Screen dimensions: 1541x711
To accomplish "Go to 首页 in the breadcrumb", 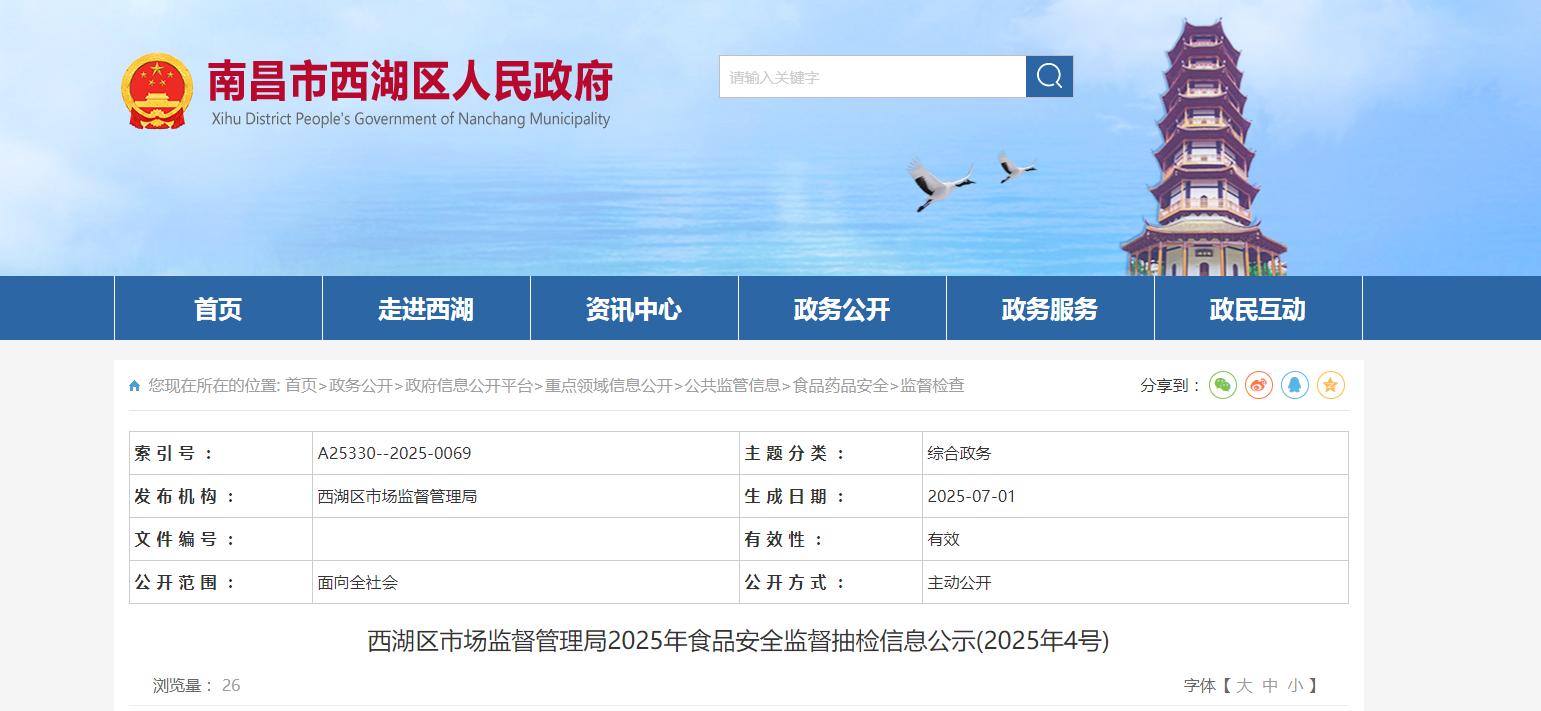I will (x=301, y=386).
